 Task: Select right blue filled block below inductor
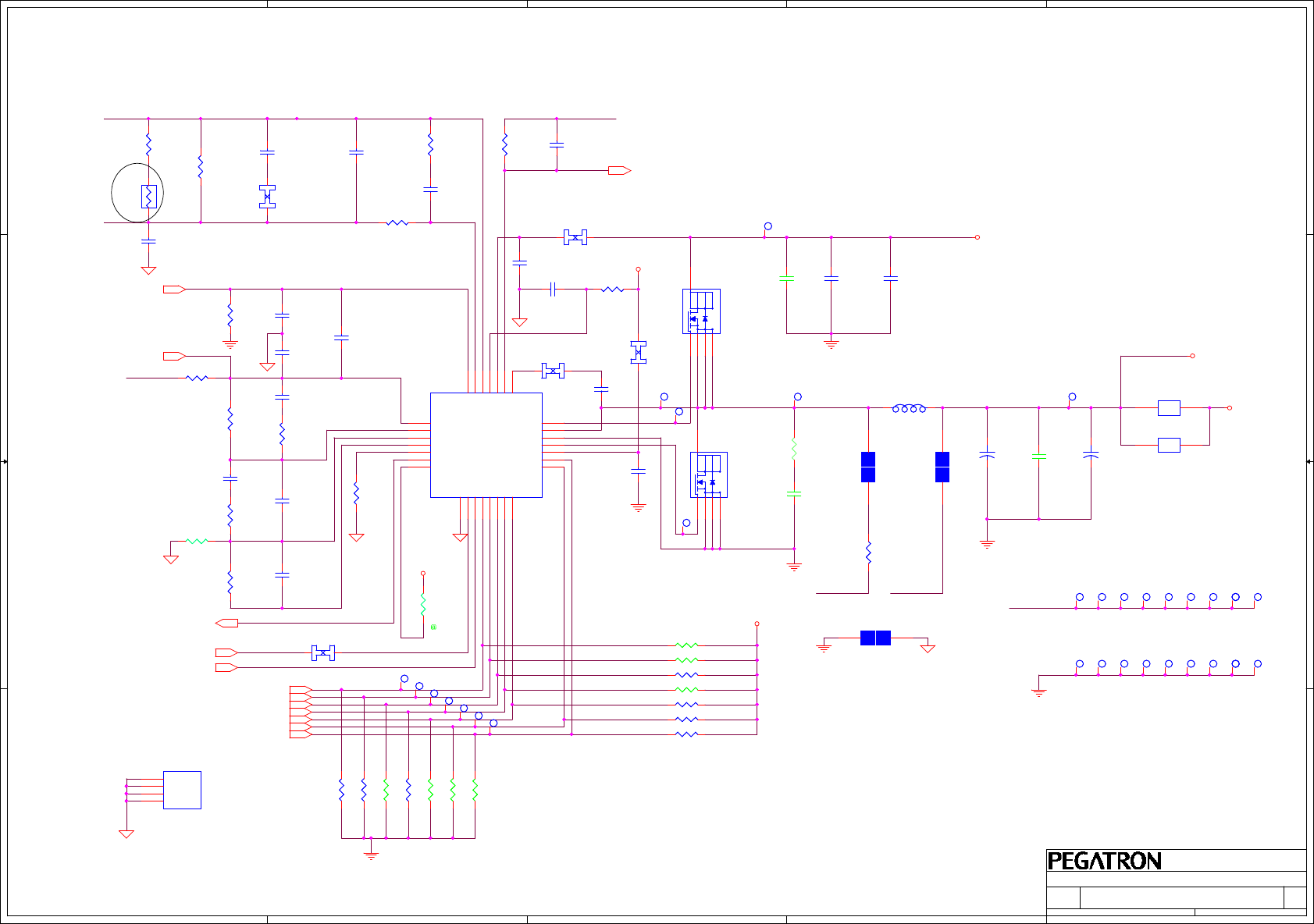[942, 467]
